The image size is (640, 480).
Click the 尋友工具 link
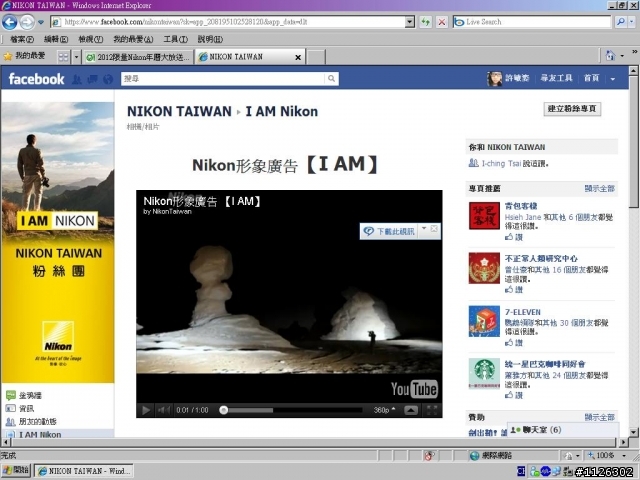[556, 78]
